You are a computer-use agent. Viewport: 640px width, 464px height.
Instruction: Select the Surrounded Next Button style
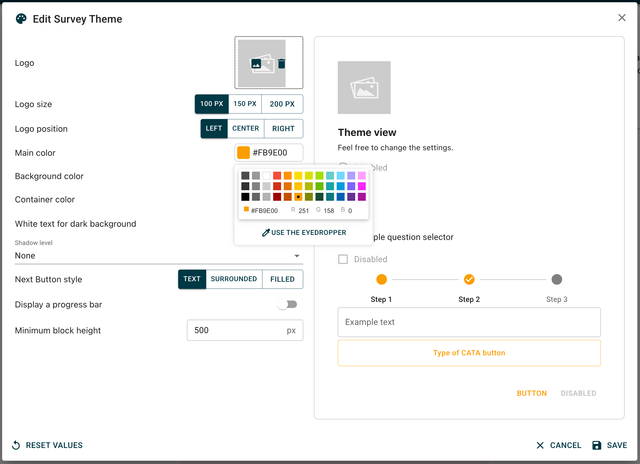(x=234, y=280)
